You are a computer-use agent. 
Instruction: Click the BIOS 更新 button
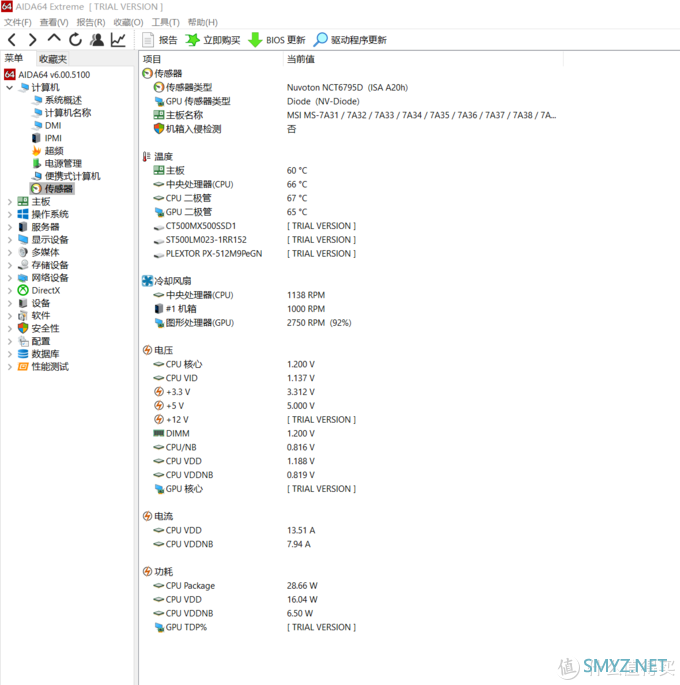point(276,40)
